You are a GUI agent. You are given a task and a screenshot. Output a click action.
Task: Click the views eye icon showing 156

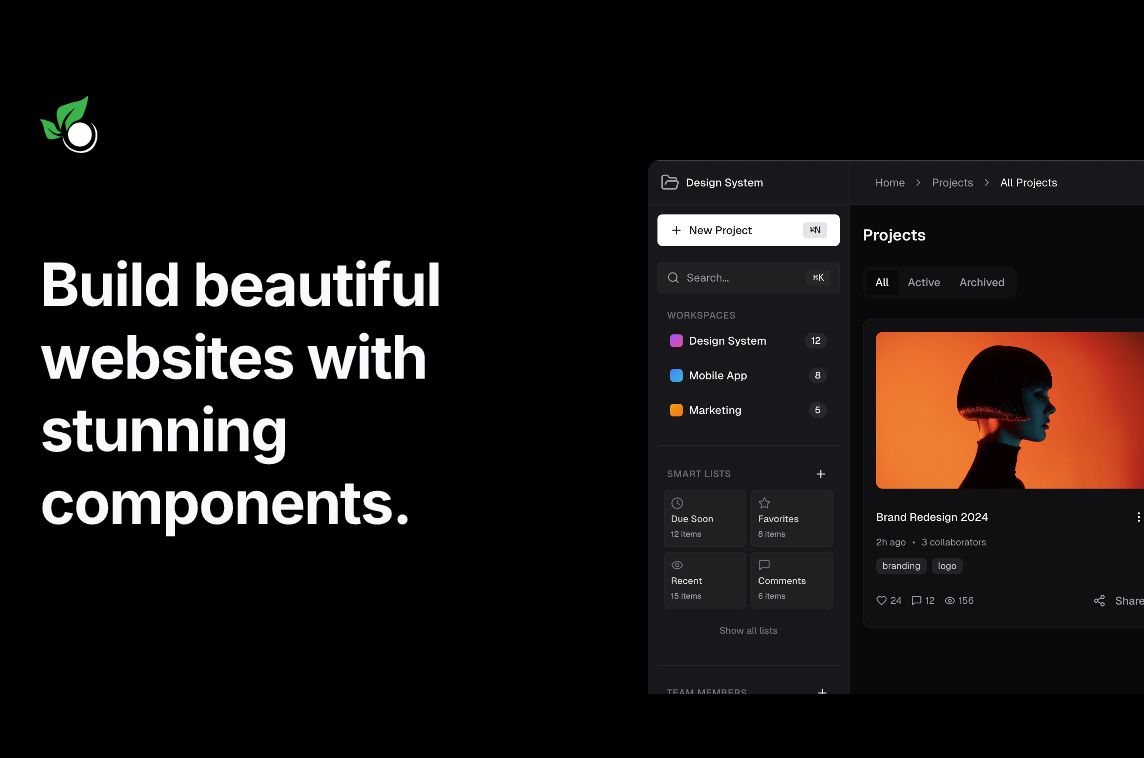pyautogui.click(x=950, y=601)
